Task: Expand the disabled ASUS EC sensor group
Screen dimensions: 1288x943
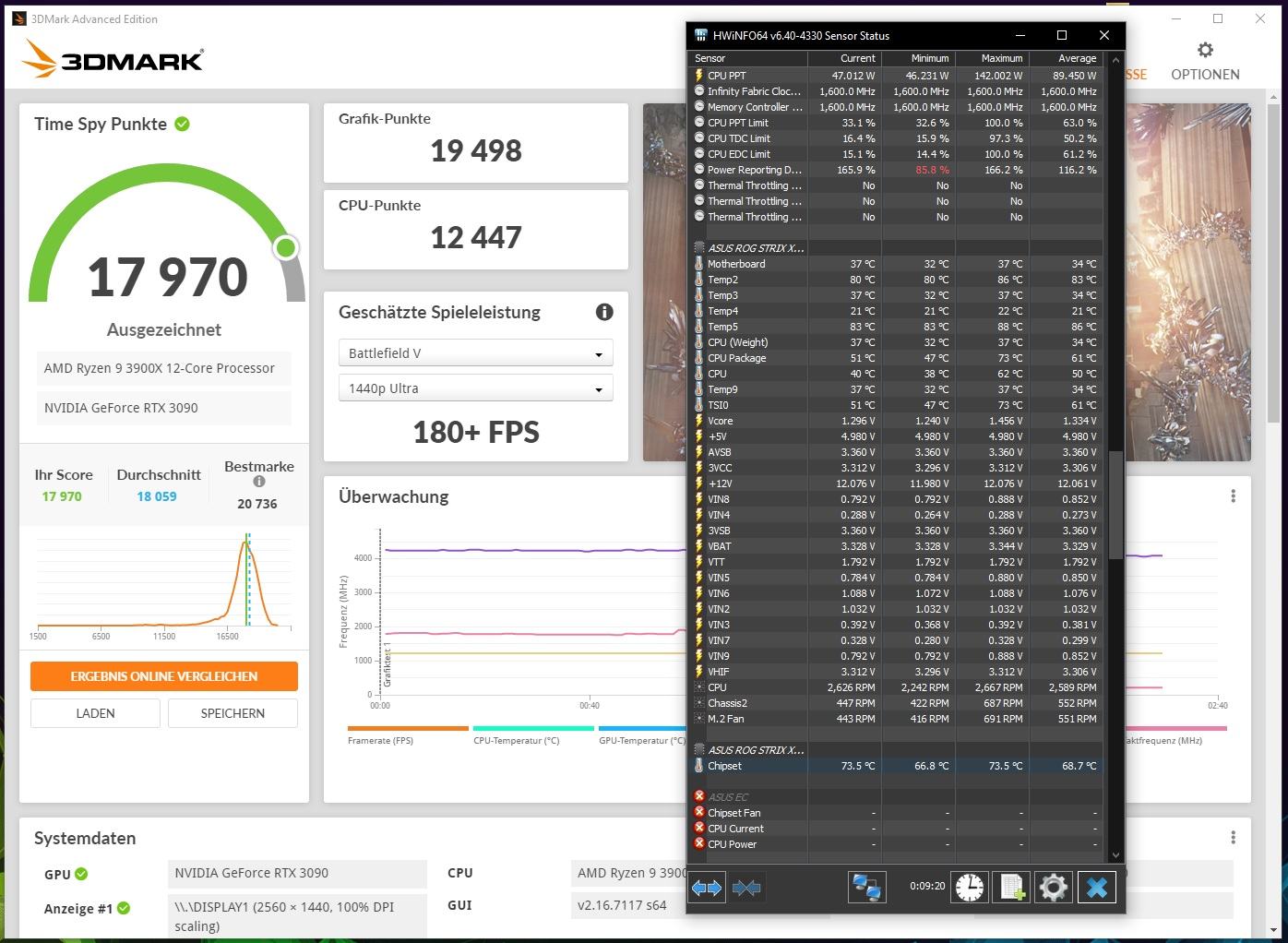Action: [699, 796]
